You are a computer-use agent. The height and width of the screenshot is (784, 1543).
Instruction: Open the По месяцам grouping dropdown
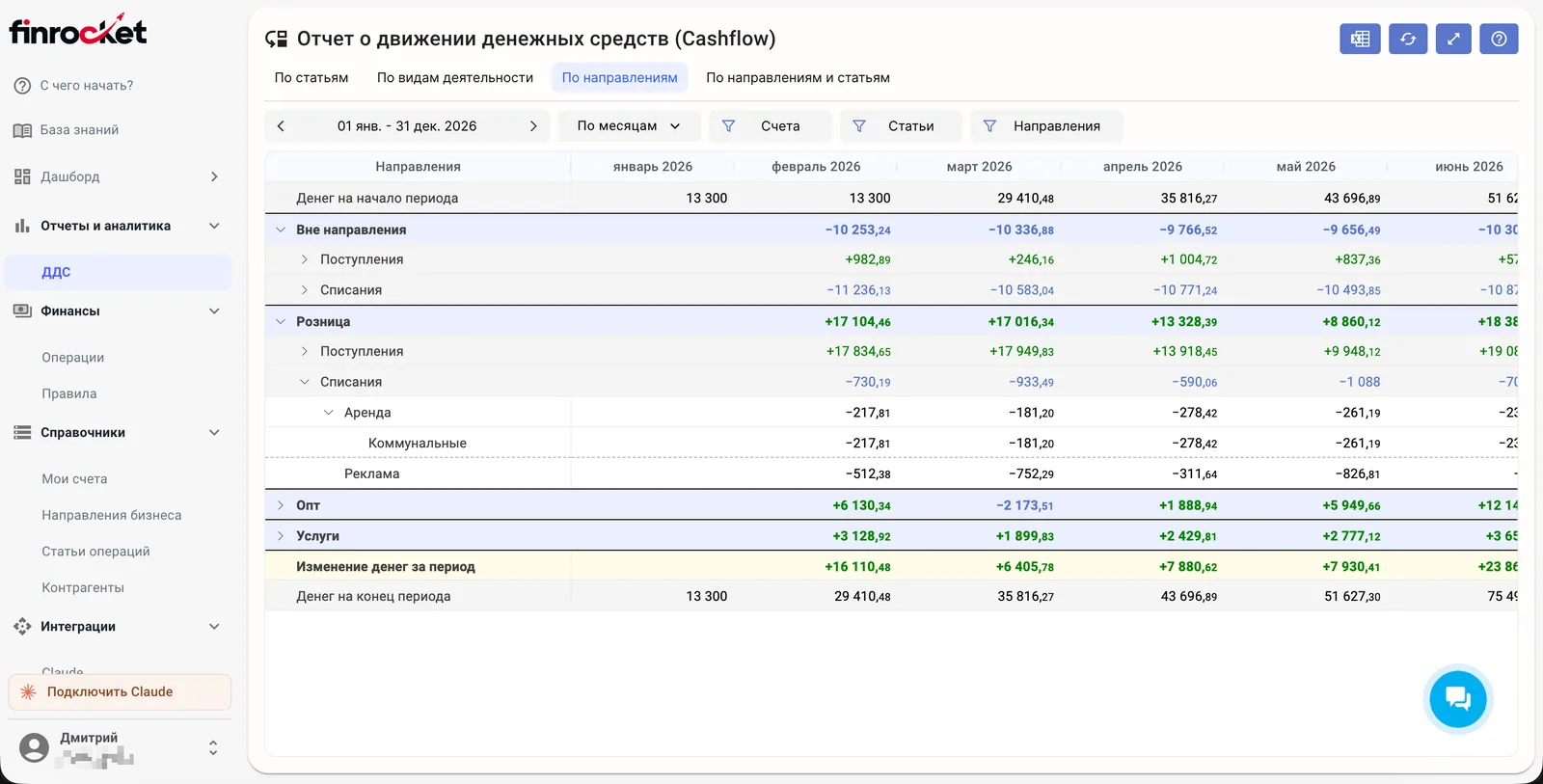(x=629, y=126)
